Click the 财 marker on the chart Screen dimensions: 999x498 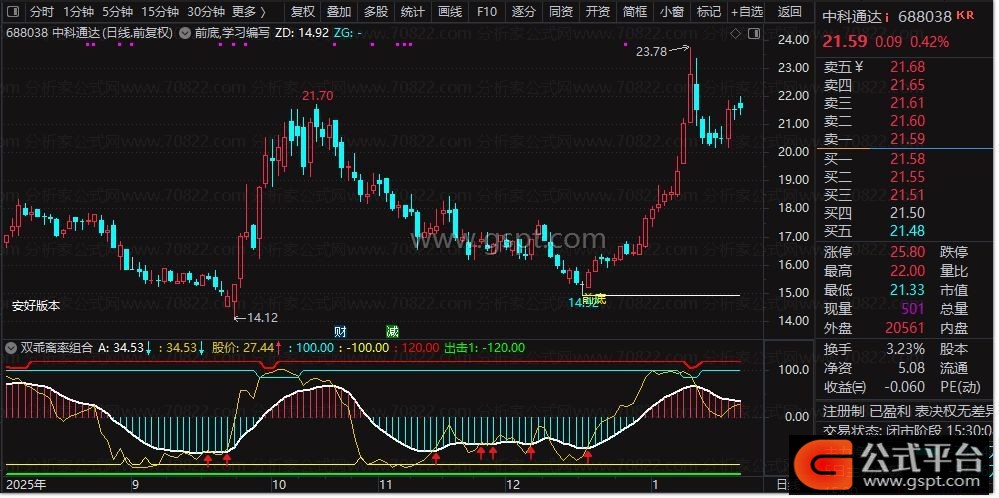(340, 330)
